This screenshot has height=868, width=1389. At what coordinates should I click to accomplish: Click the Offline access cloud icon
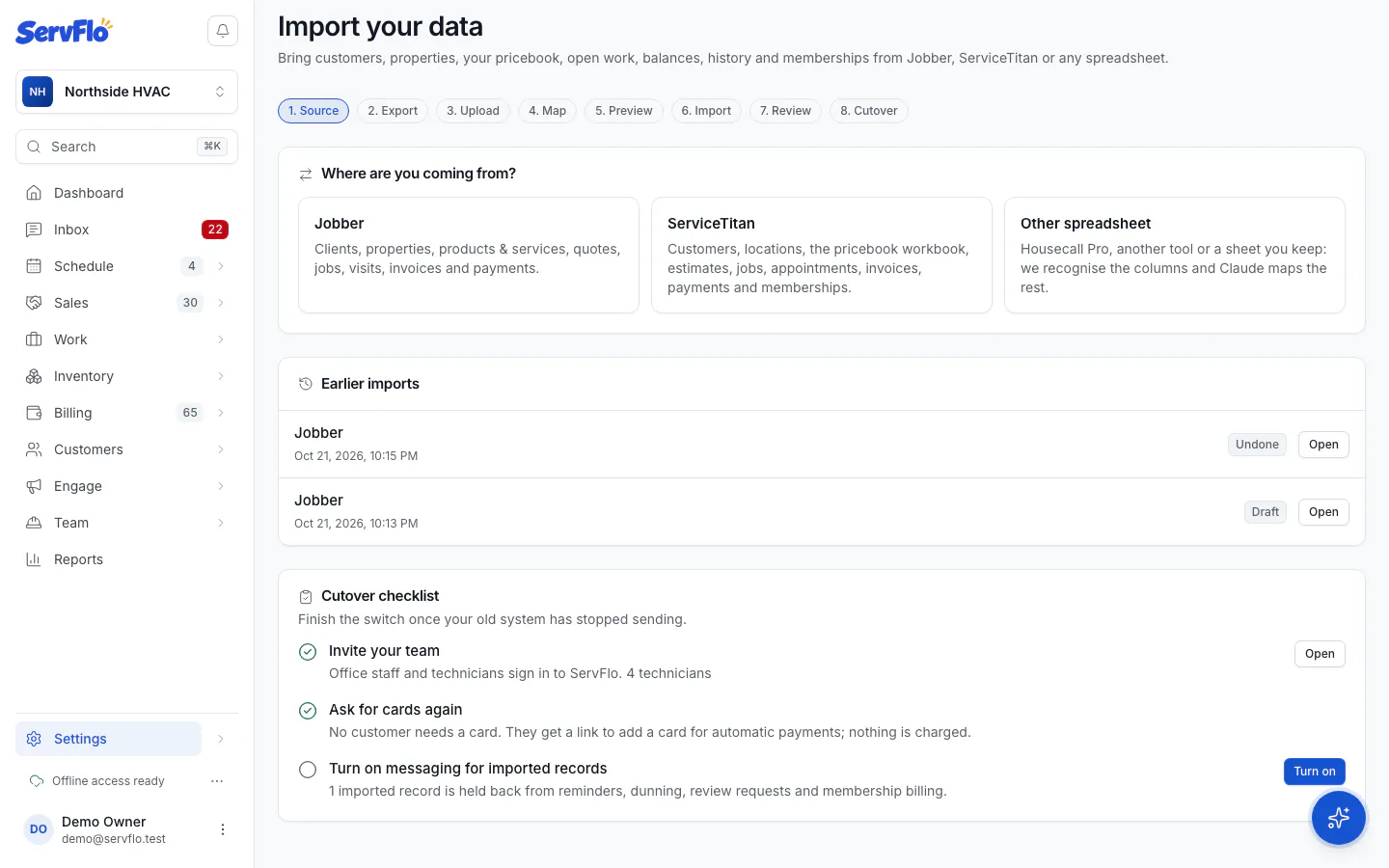pyautogui.click(x=37, y=781)
